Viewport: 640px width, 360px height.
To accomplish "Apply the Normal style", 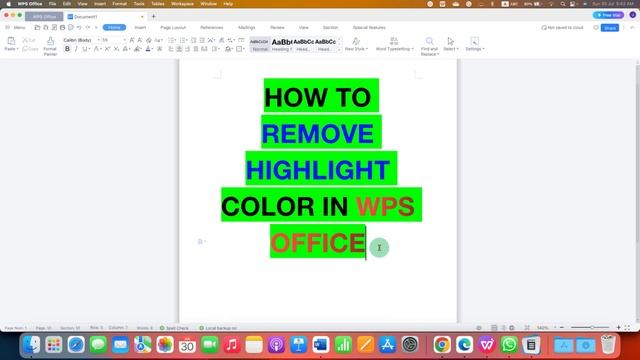I will (x=260, y=44).
